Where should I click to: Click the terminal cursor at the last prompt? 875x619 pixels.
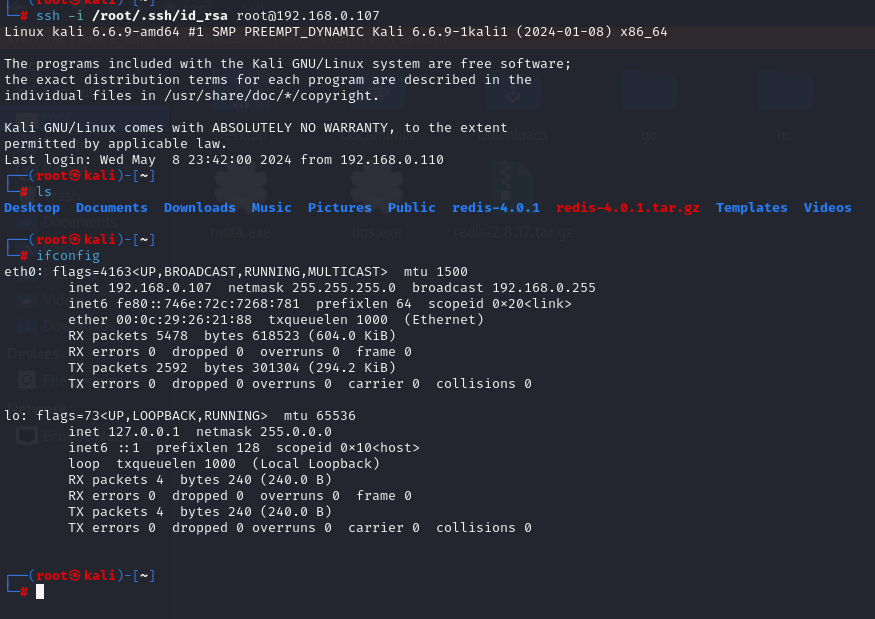coord(40,591)
